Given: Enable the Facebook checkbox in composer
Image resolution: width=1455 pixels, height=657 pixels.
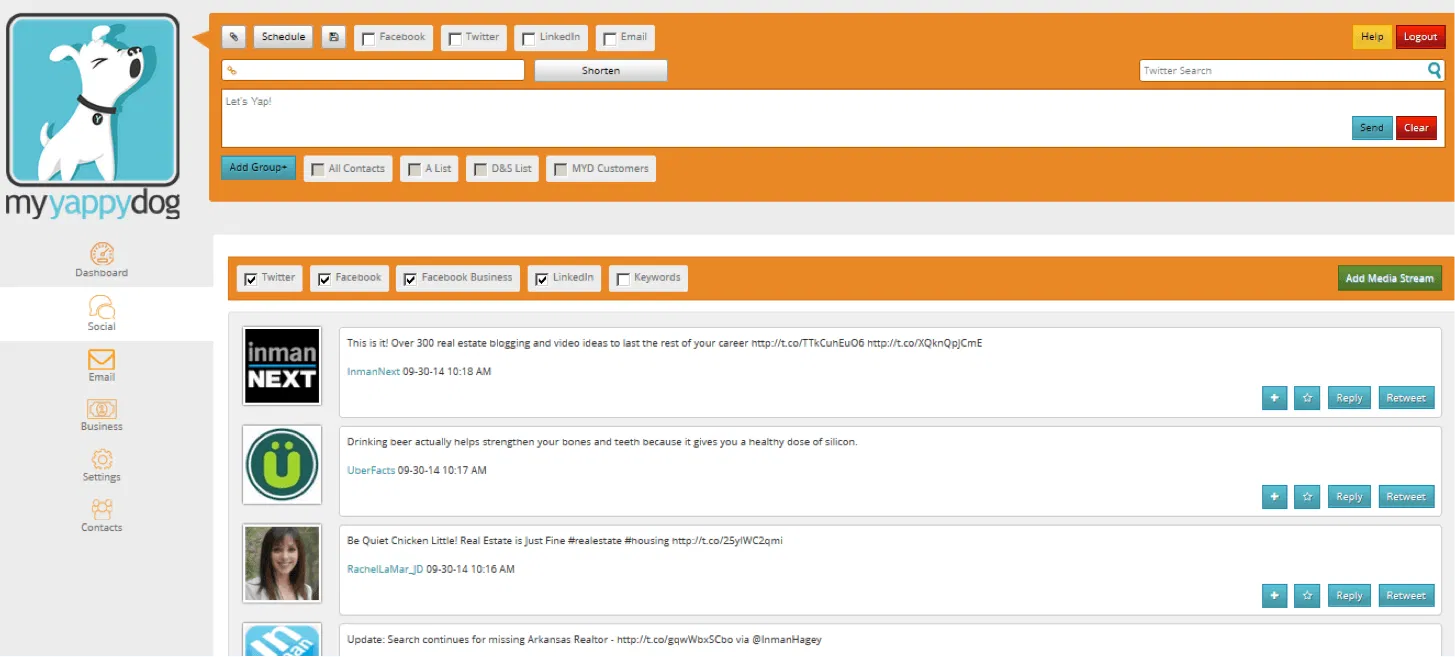Looking at the screenshot, I should coord(369,39).
